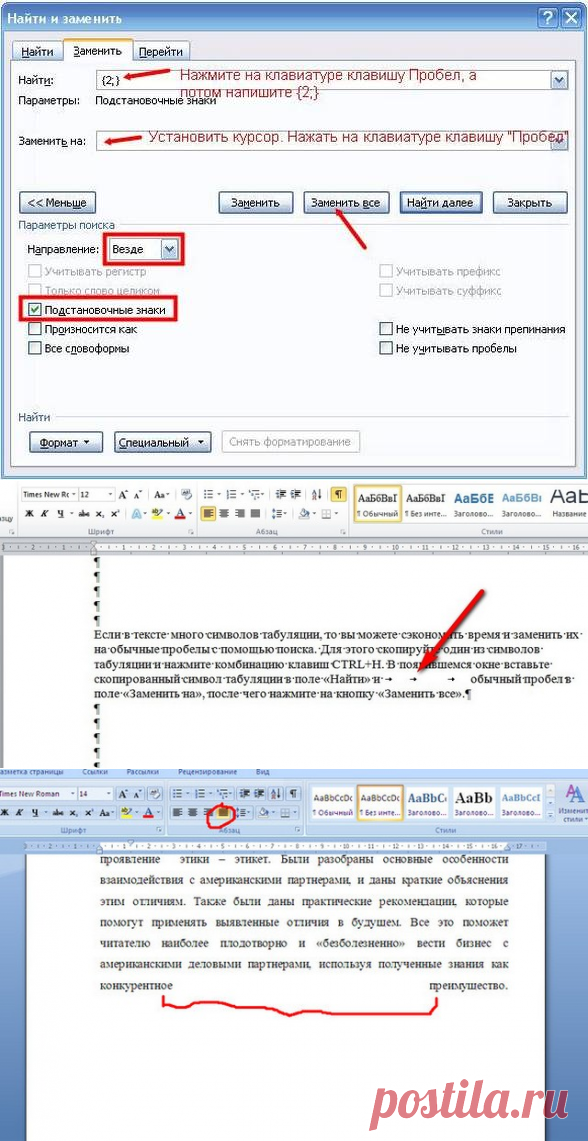Click the Заменить все button
The image size is (588, 1141).
pos(345,202)
